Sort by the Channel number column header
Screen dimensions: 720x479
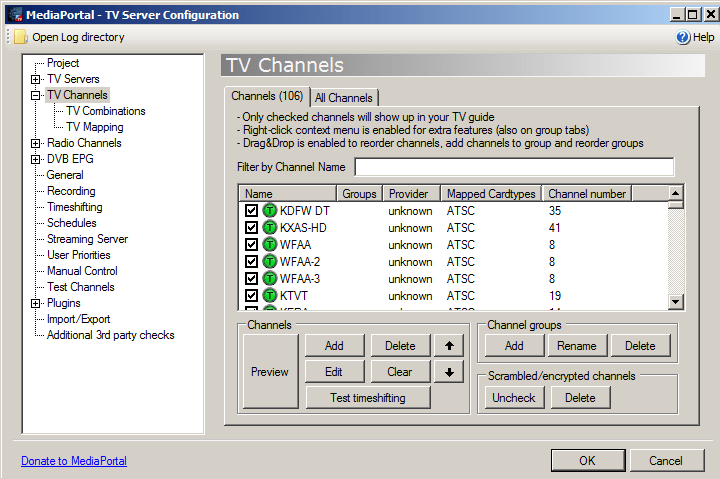tap(586, 194)
